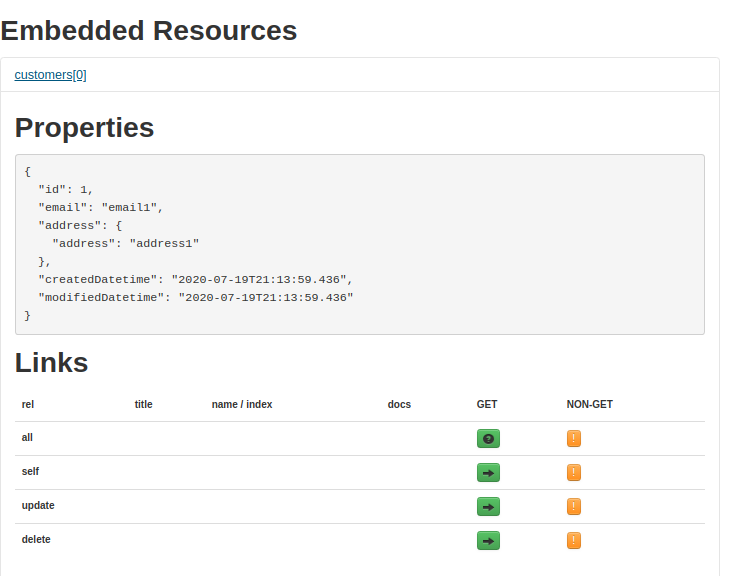Image resolution: width=730 pixels, height=576 pixels.
Task: Click the 'Properties' section heading
Action: [x=85, y=128]
